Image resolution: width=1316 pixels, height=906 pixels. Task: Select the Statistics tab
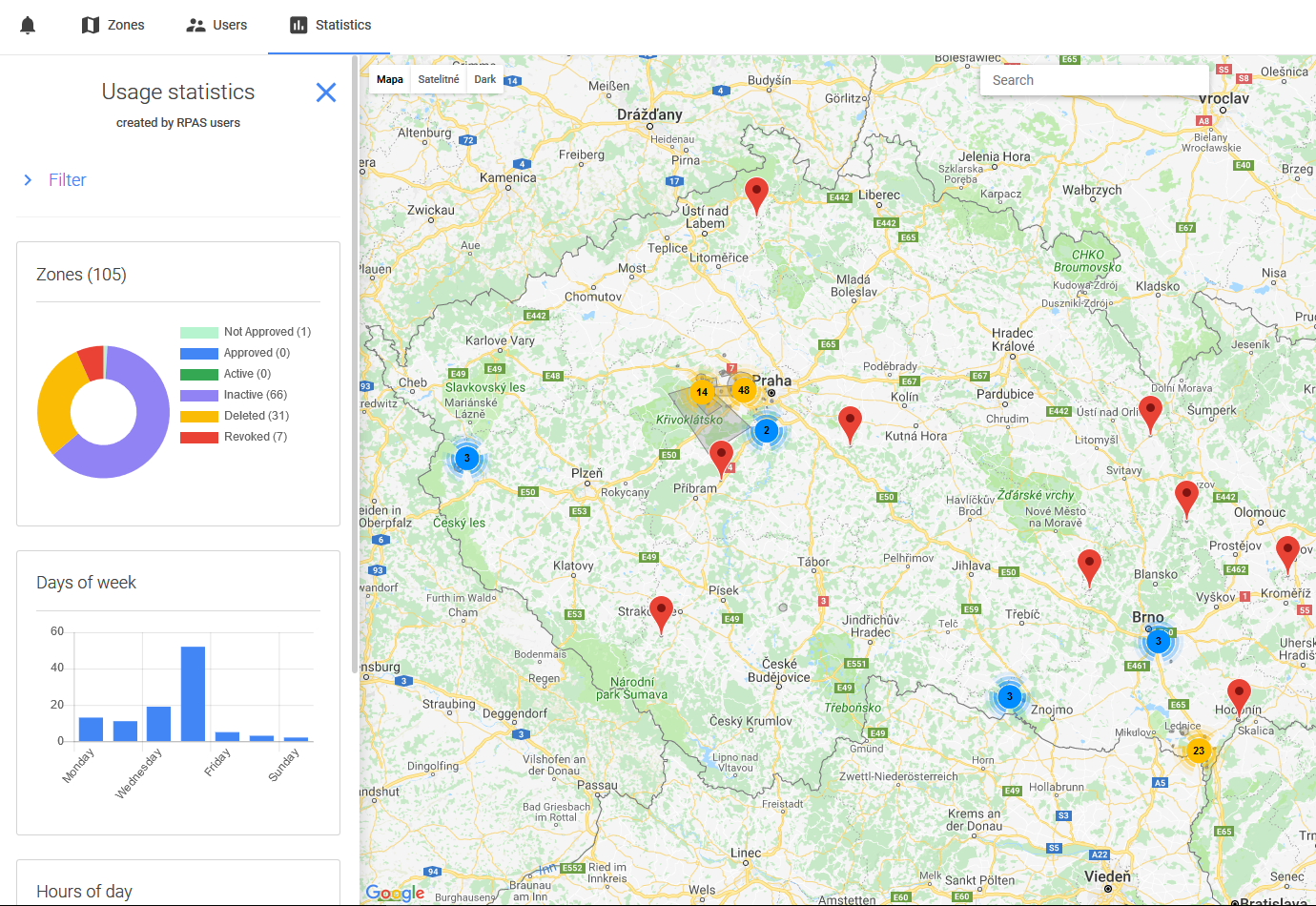pyautogui.click(x=329, y=25)
